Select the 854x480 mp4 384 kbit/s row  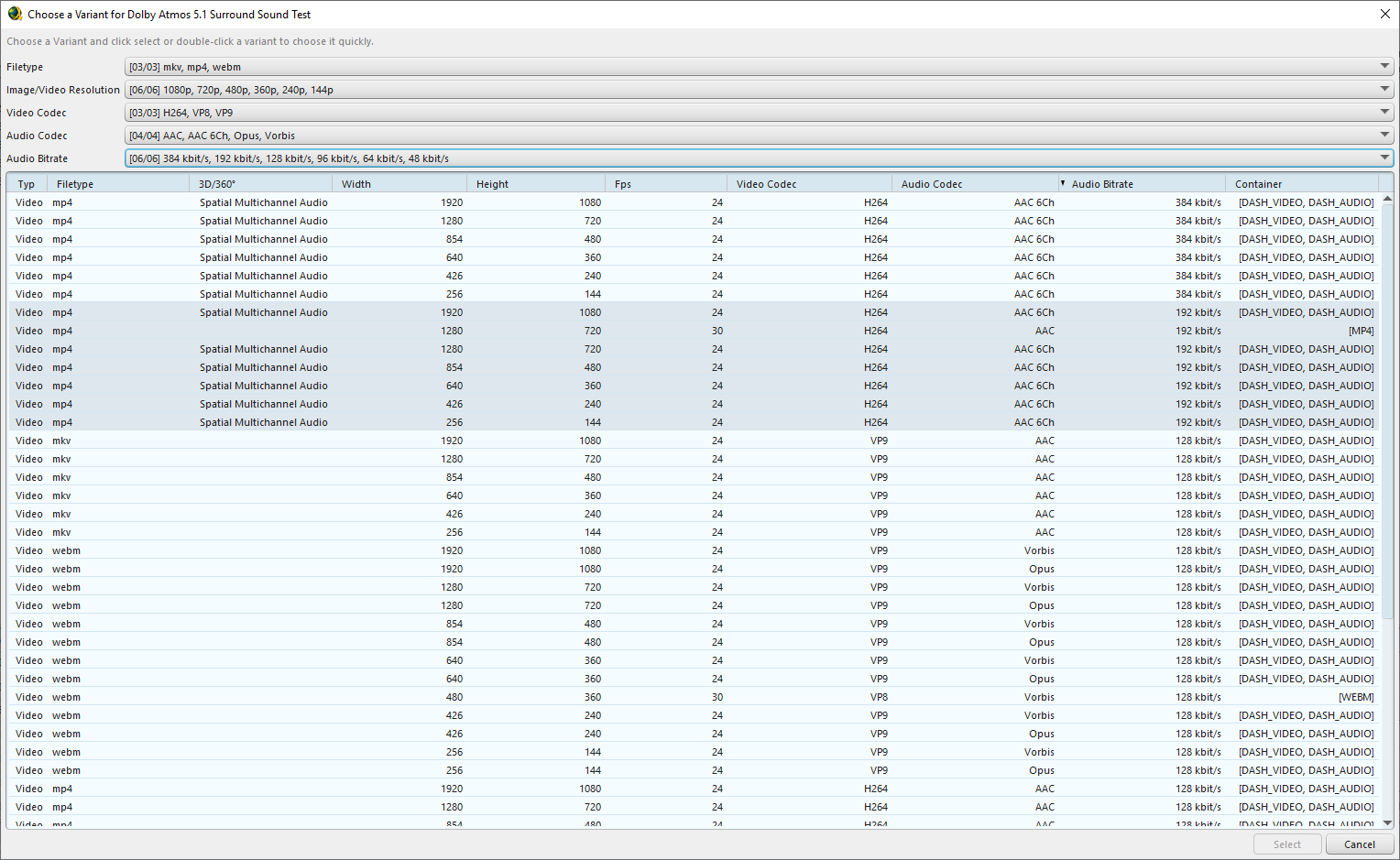pos(694,239)
